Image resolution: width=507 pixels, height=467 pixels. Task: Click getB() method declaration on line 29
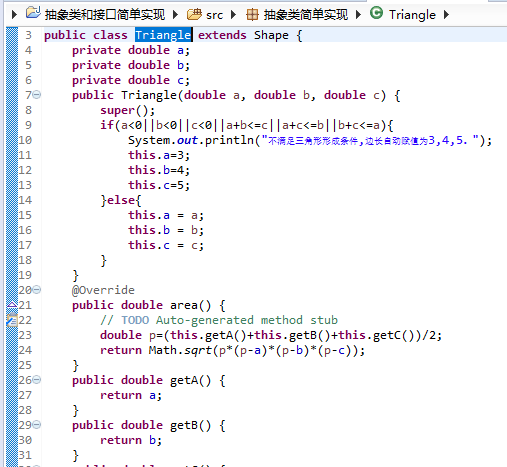[x=149, y=425]
